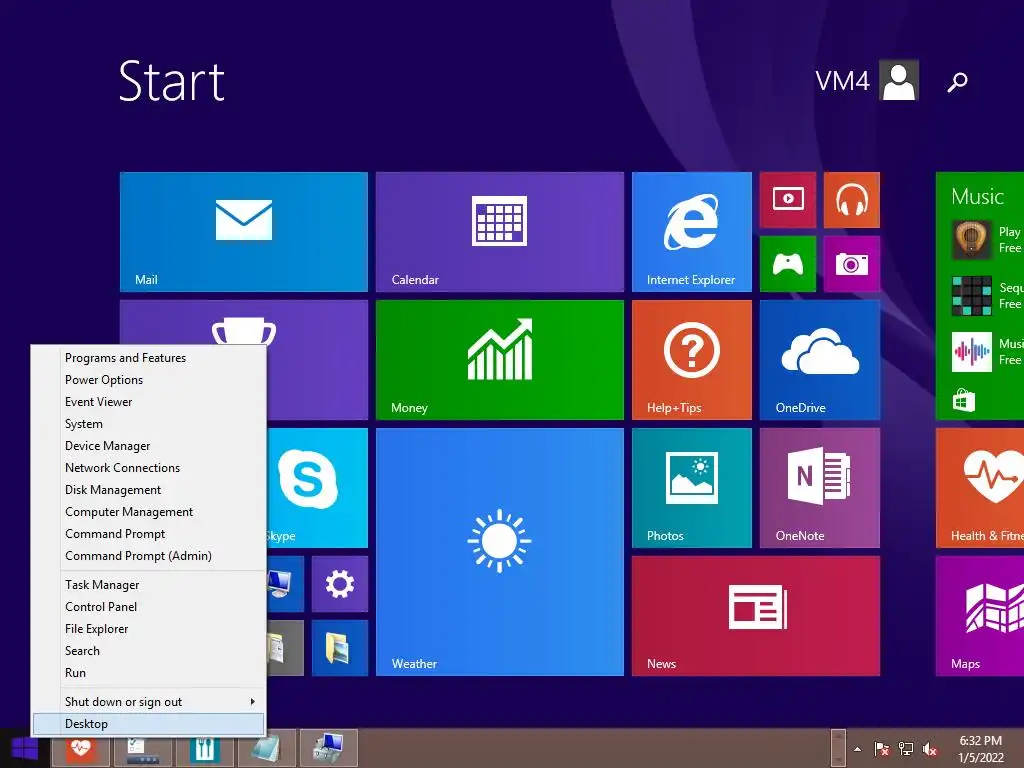The height and width of the screenshot is (768, 1024).
Task: Open the system utility taskbar icon
Action: pos(328,748)
